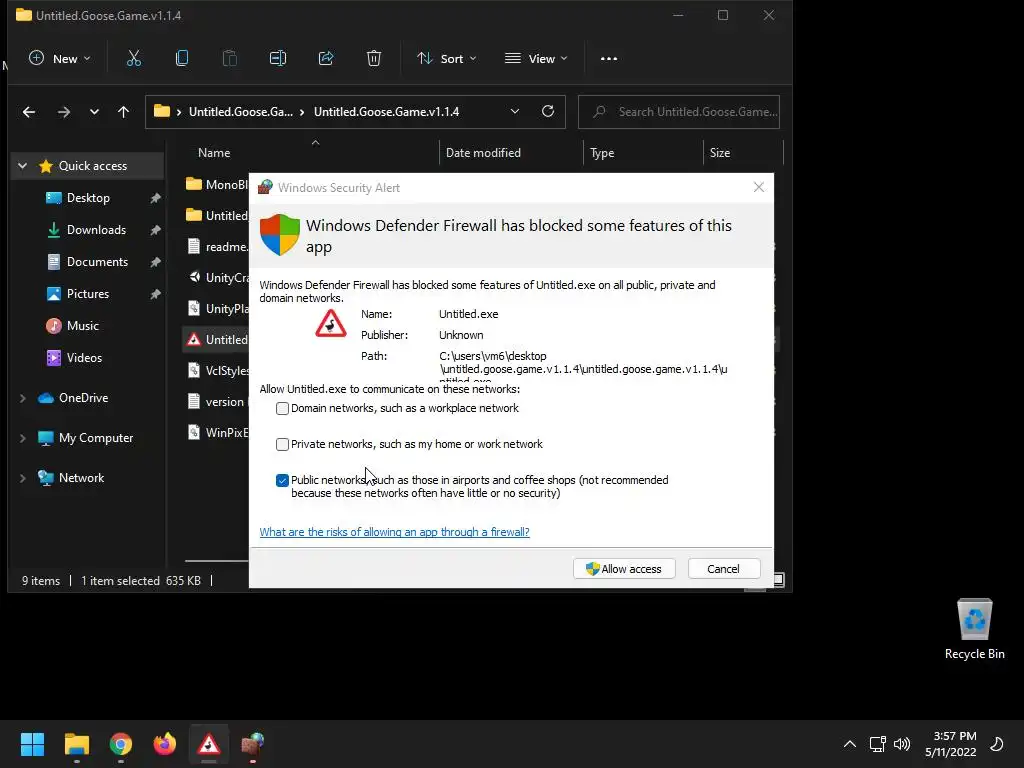This screenshot has width=1024, height=768.
Task: Select the Recycle Bin desktop icon
Action: (x=974, y=629)
